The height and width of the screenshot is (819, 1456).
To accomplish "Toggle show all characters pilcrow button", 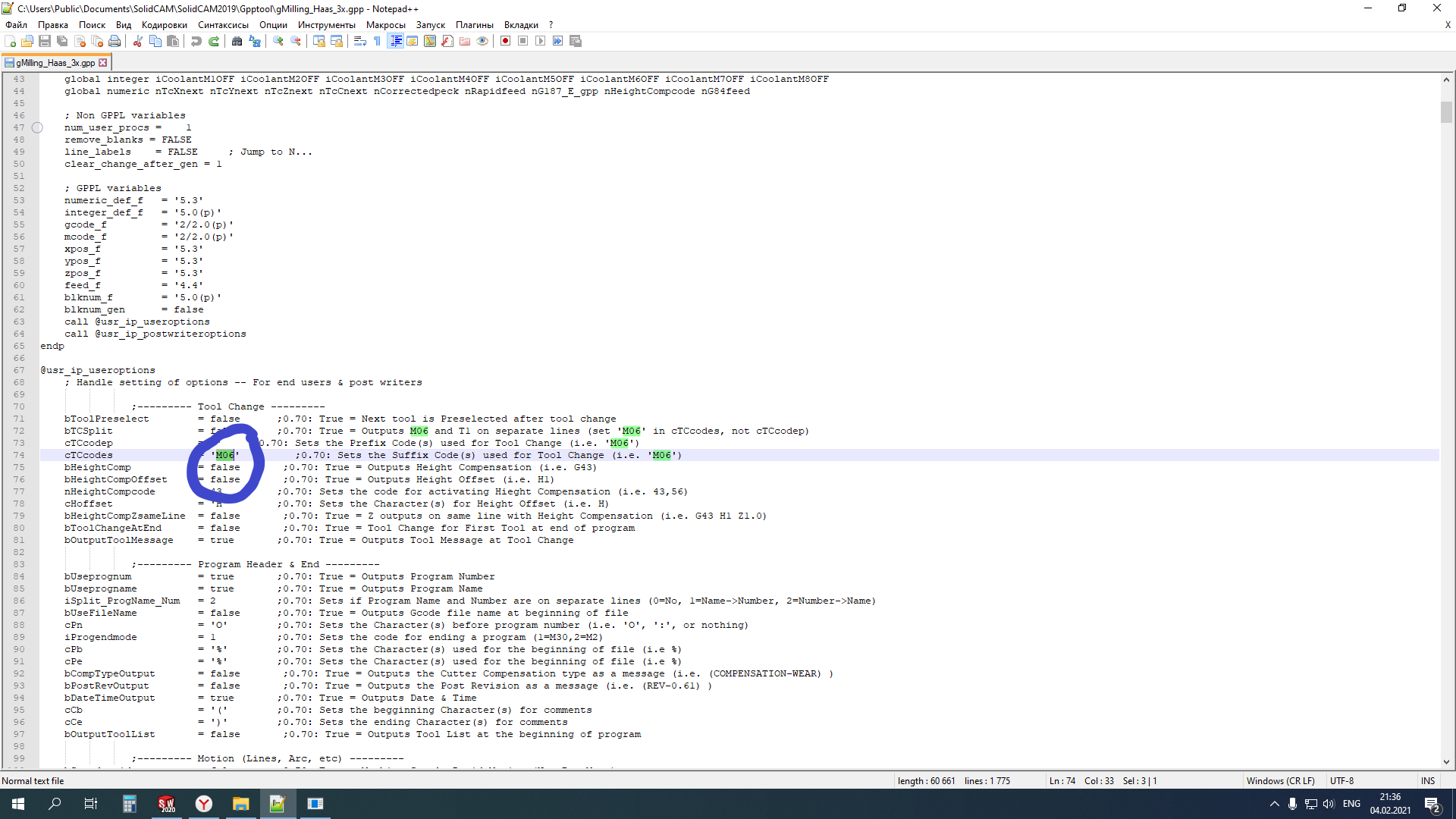I will click(377, 41).
